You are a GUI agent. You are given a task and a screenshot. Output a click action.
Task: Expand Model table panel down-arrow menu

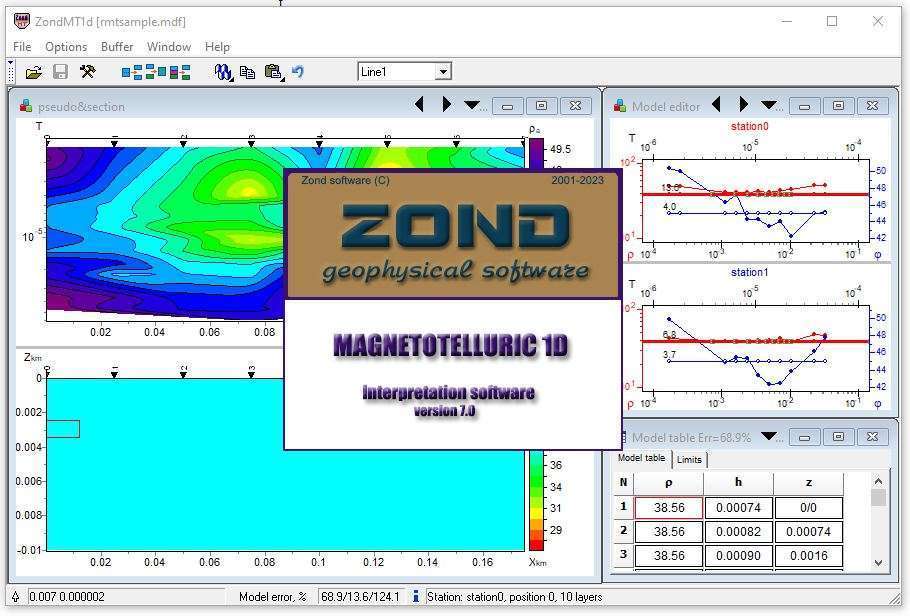point(769,436)
